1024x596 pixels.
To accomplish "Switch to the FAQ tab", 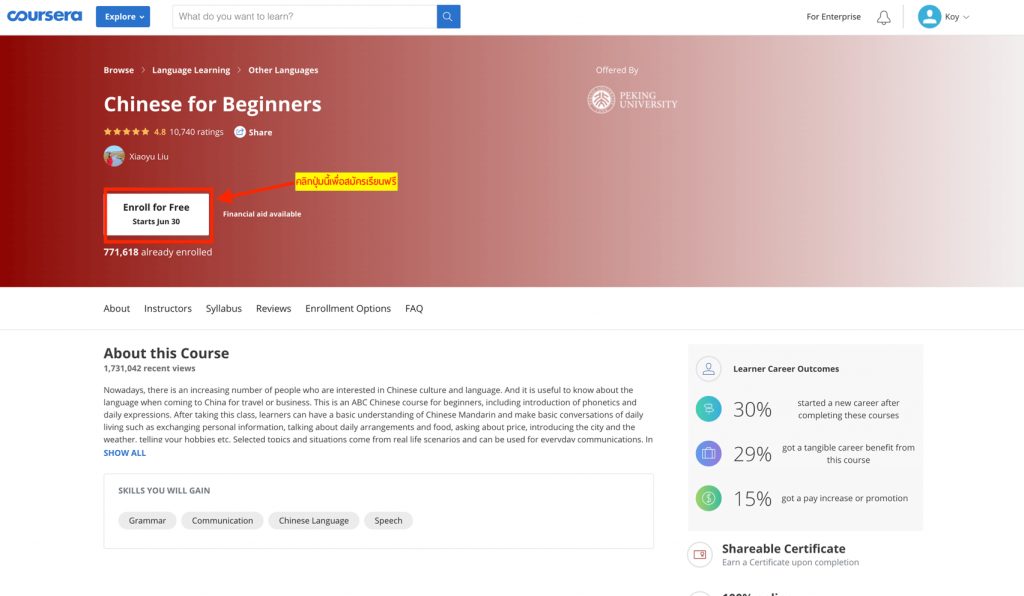I will point(414,308).
